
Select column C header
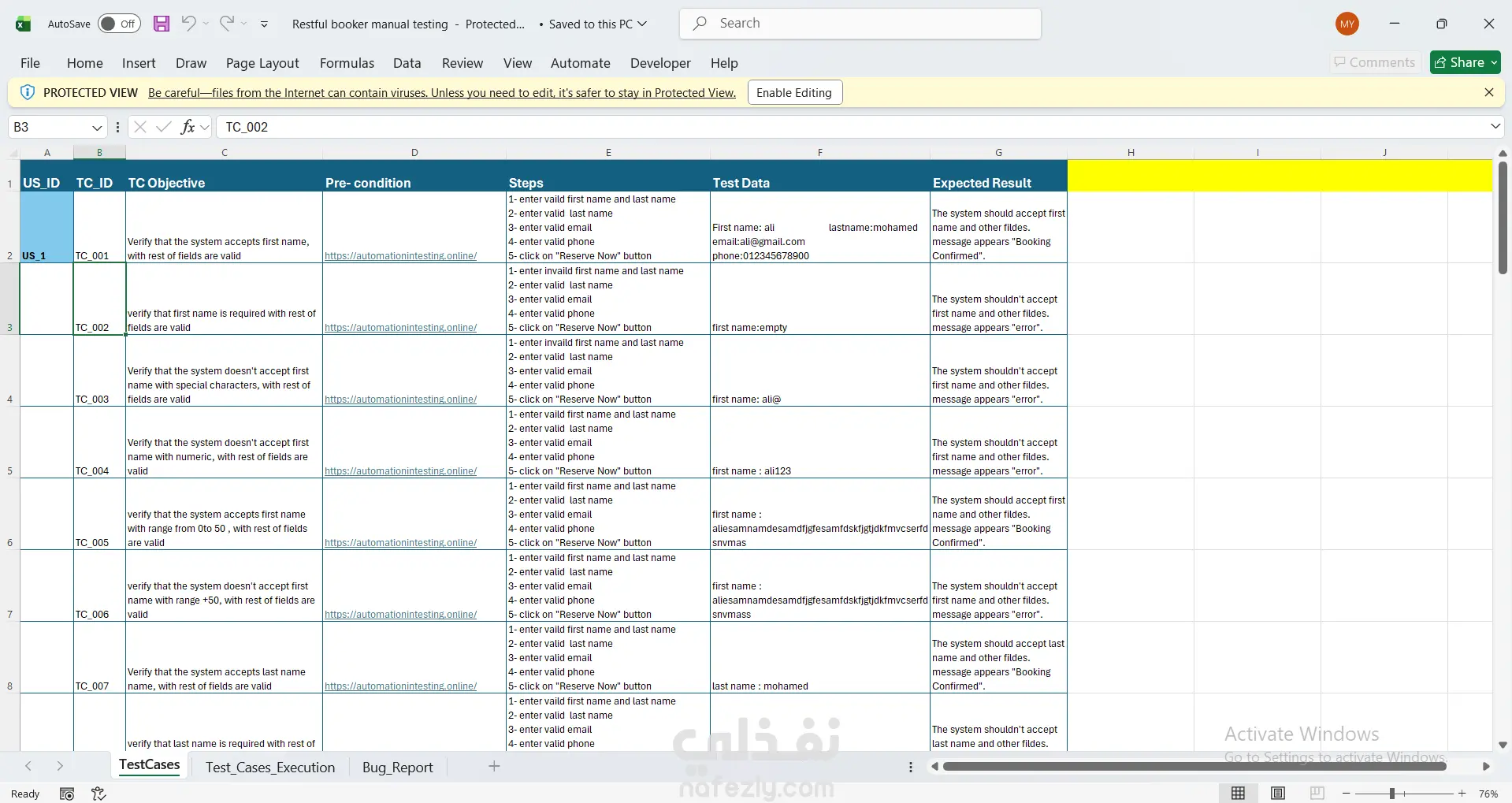click(225, 153)
